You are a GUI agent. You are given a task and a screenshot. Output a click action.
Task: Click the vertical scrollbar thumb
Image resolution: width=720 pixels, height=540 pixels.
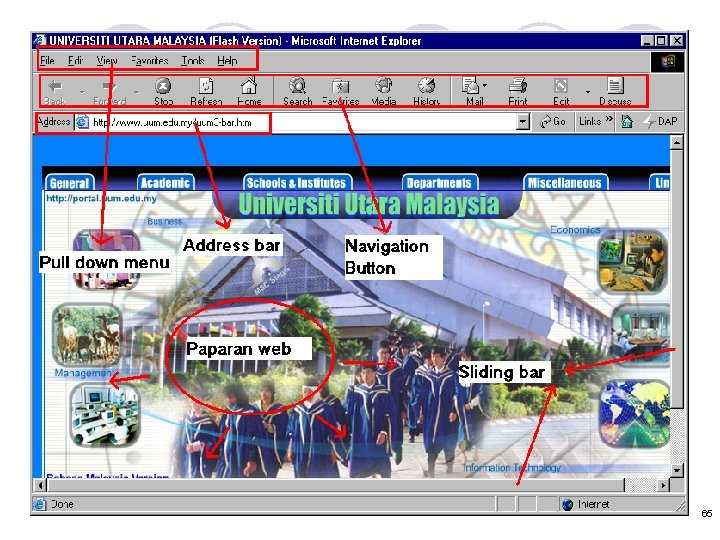pos(677,279)
